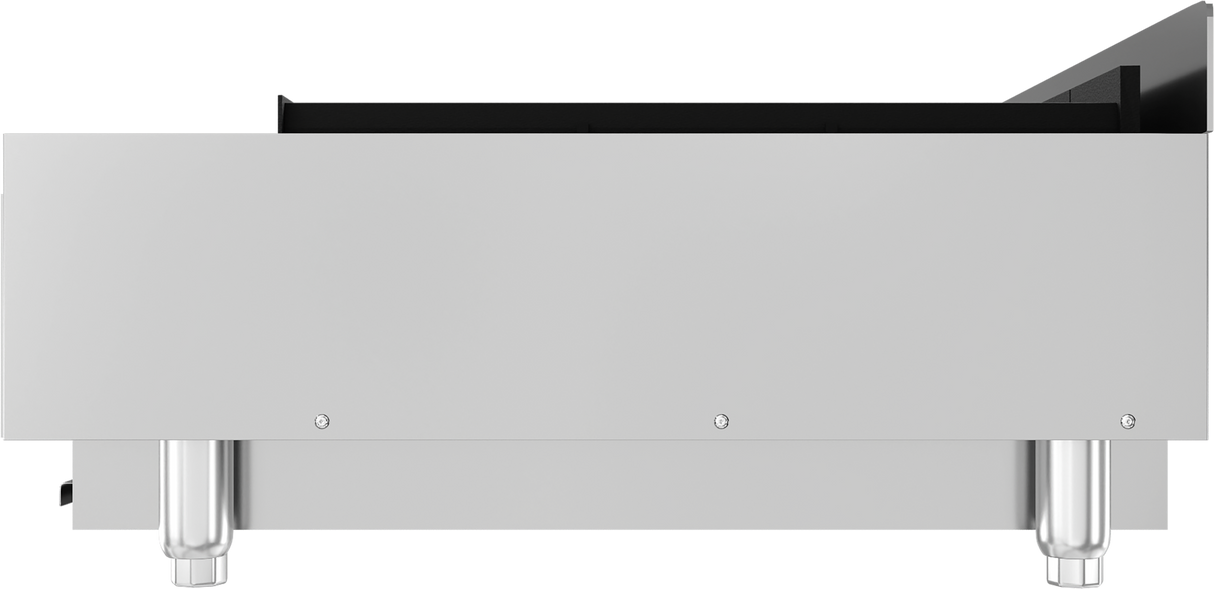
Task: Click the right leg's adjustable foot
Action: pyautogui.click(x=1072, y=572)
